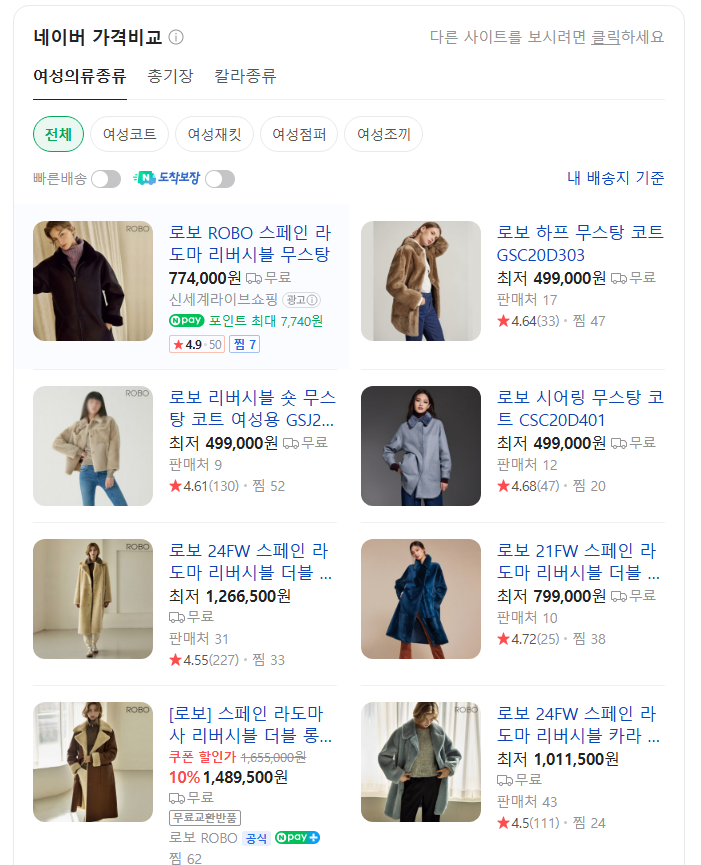
Task: Click the 클릭 link in the header notice
Action: [606, 37]
